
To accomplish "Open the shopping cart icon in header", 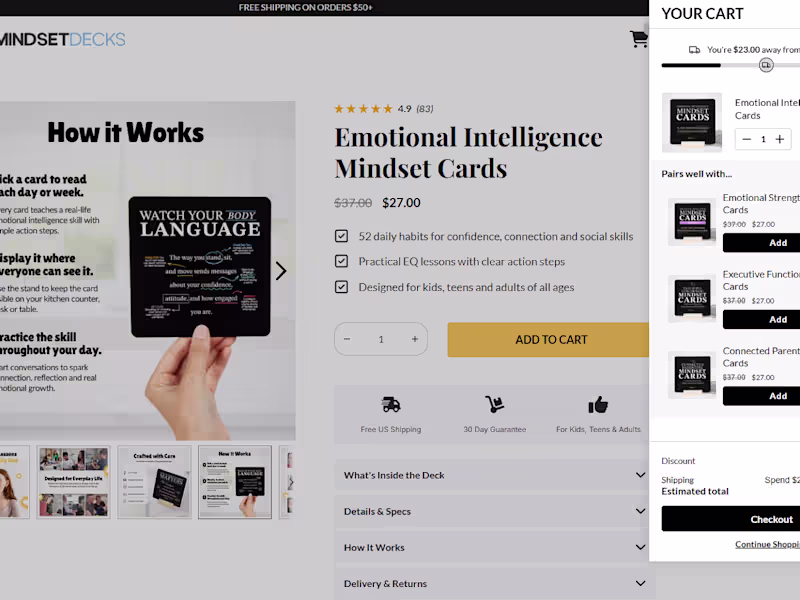I will pos(638,39).
